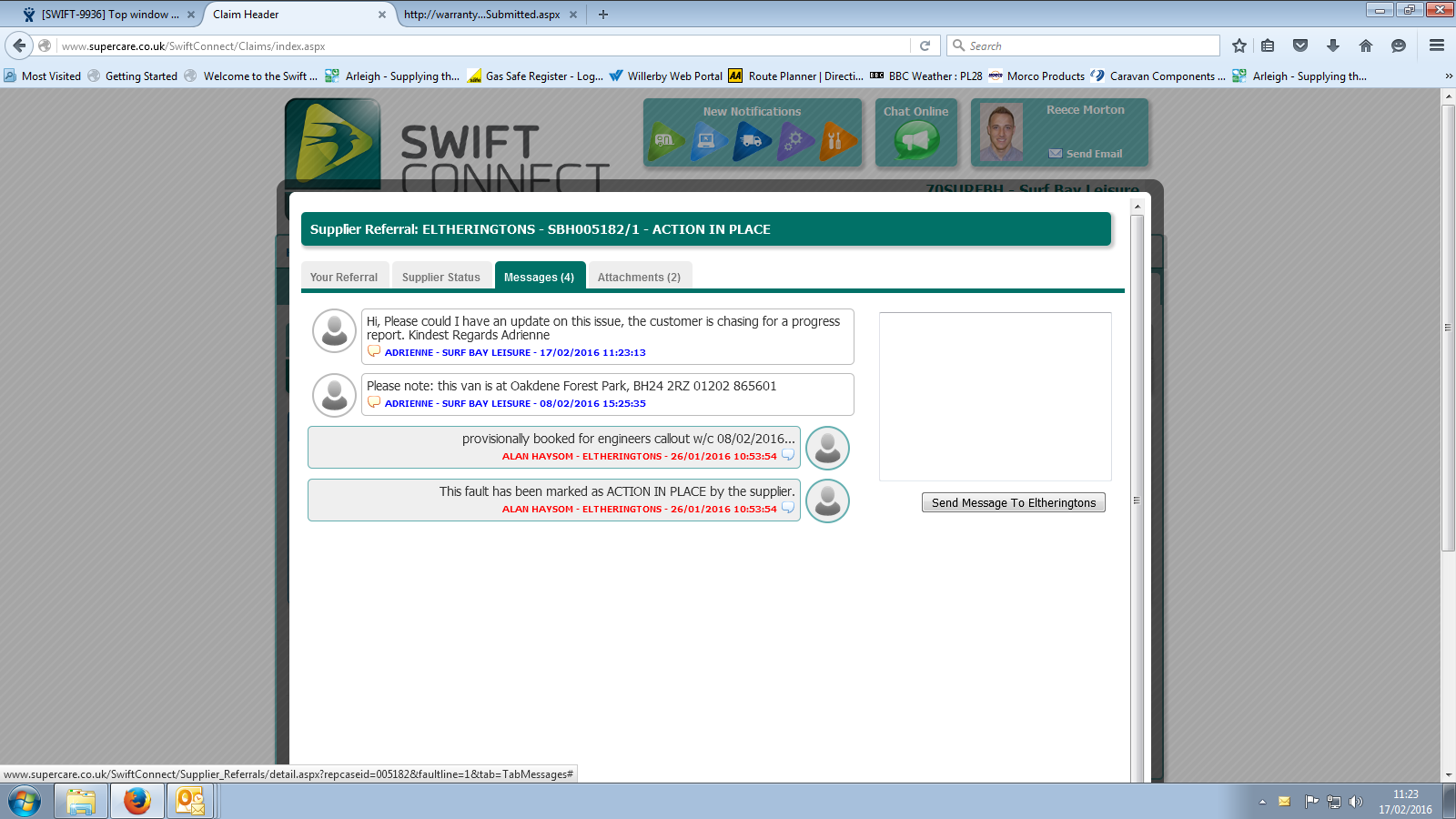1456x819 pixels.
Task: Open Windows Start menu orb
Action: coord(25,802)
